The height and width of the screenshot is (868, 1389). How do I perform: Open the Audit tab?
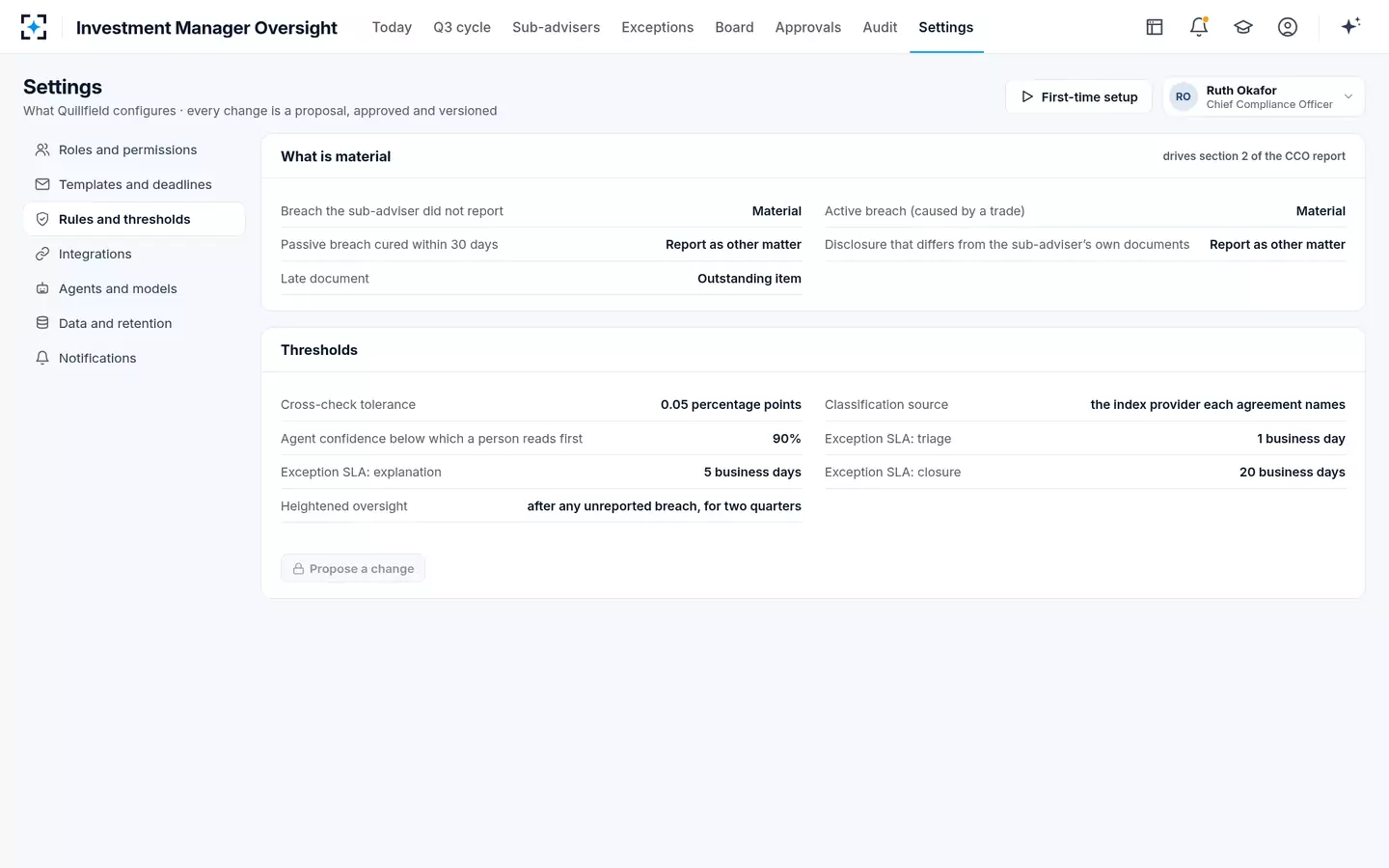pyautogui.click(x=880, y=27)
